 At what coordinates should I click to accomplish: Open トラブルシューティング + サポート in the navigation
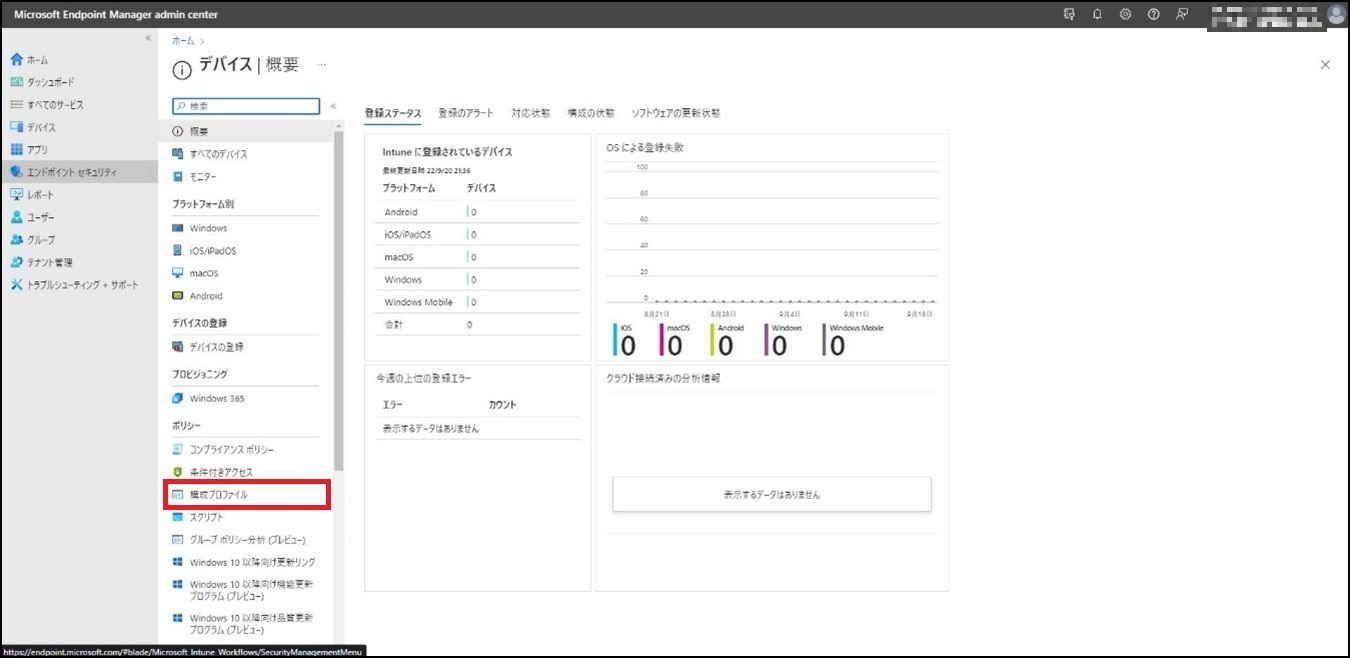coord(78,285)
